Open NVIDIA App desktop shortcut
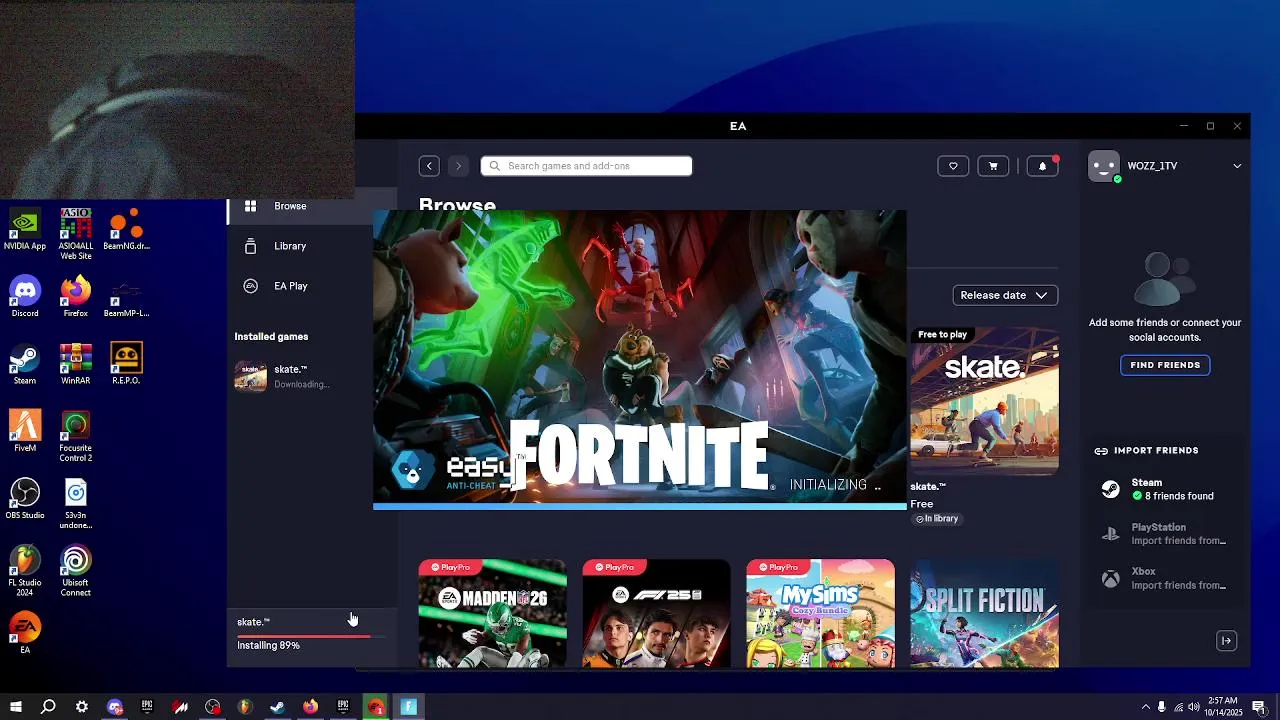 (x=25, y=230)
